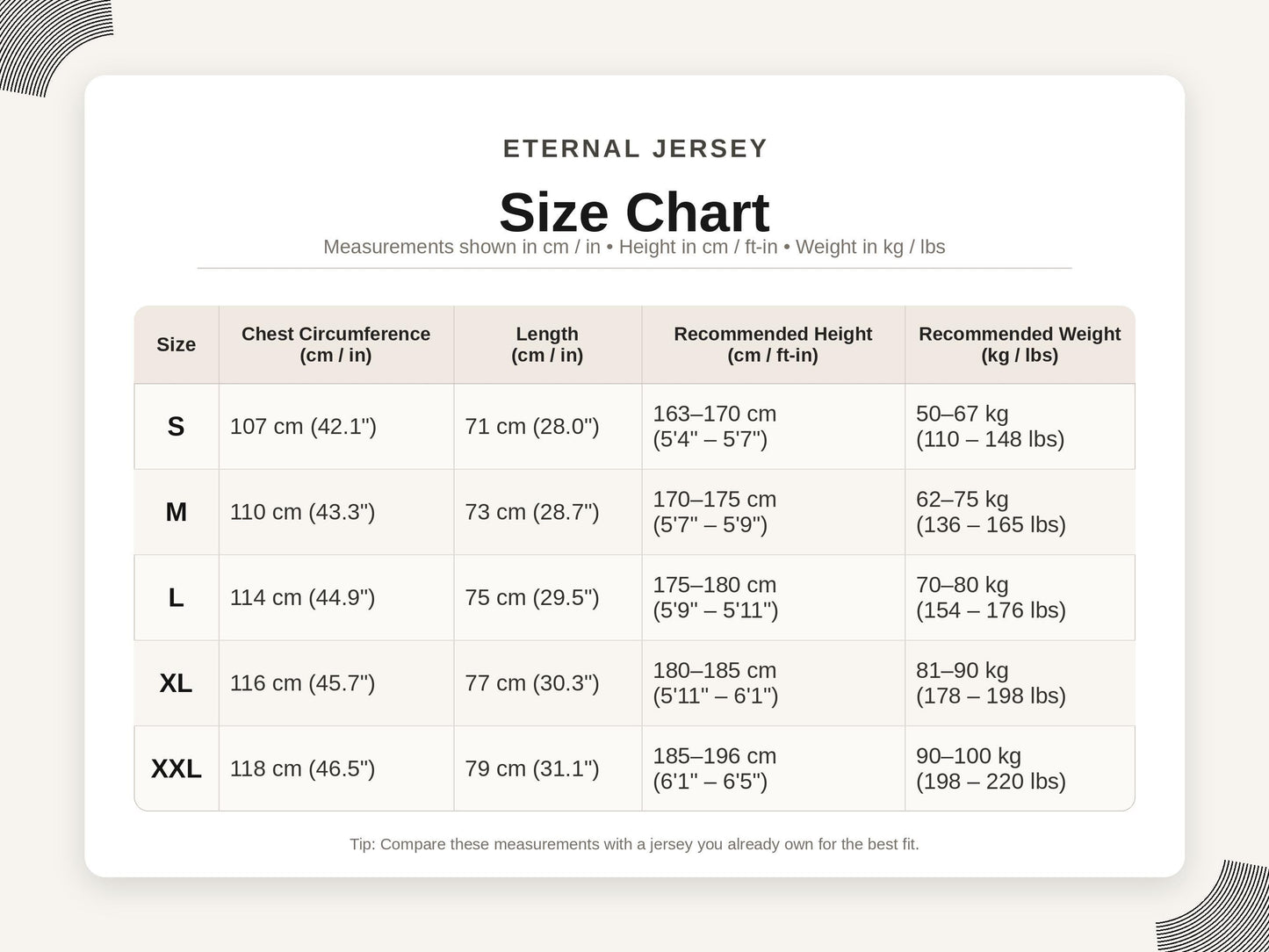Click the 107 cm chest measurement cell

[x=336, y=426]
